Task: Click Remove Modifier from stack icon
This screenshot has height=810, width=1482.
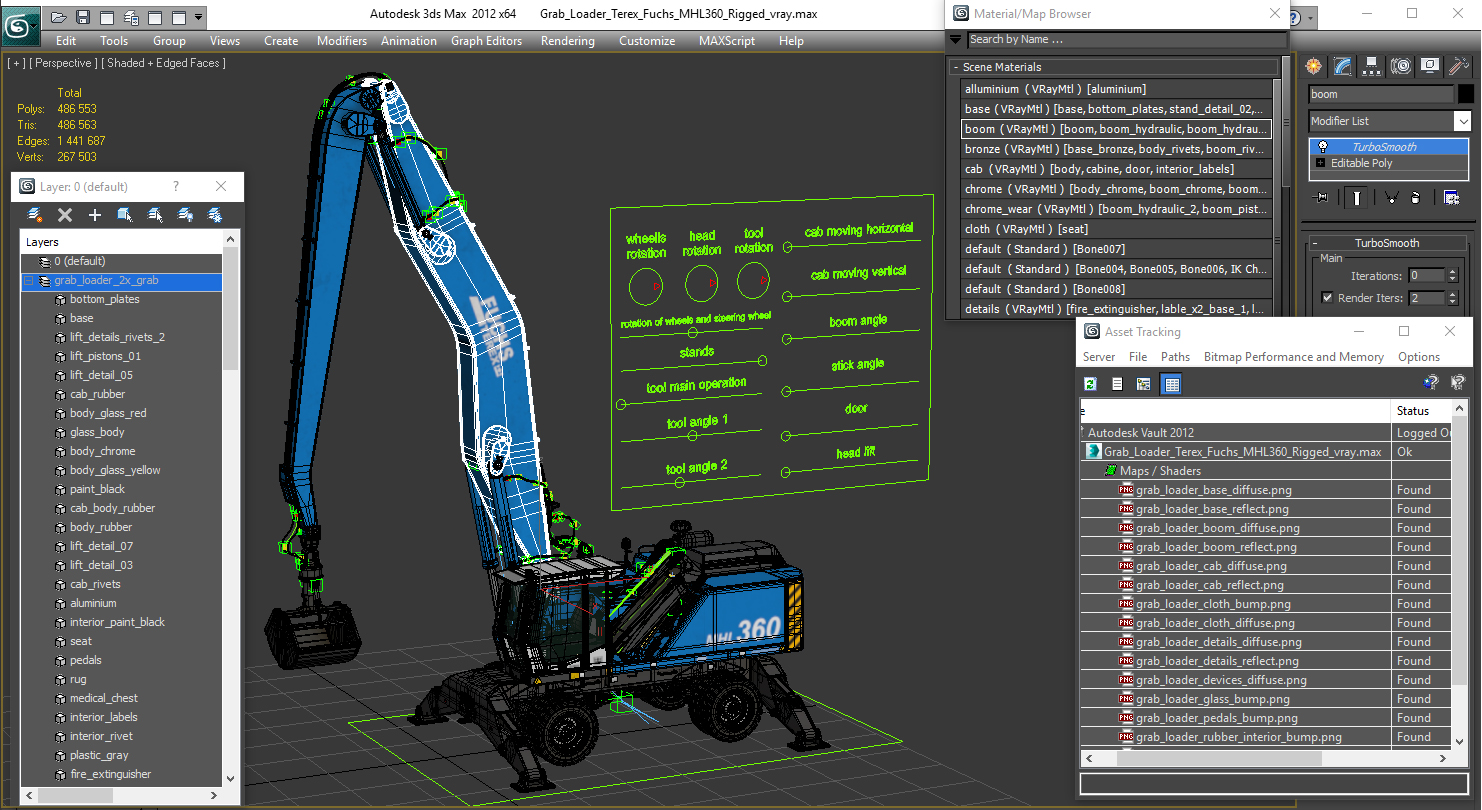Action: tap(1415, 197)
